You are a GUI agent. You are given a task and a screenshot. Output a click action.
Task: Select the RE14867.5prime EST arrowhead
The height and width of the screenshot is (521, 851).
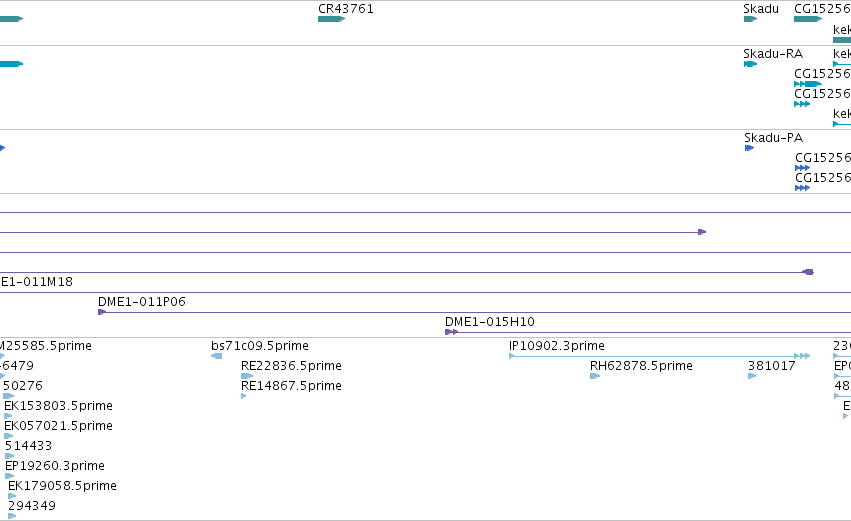pos(244,396)
